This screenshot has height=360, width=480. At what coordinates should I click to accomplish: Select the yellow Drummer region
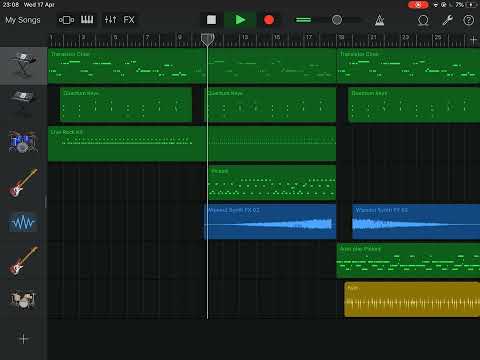point(412,299)
